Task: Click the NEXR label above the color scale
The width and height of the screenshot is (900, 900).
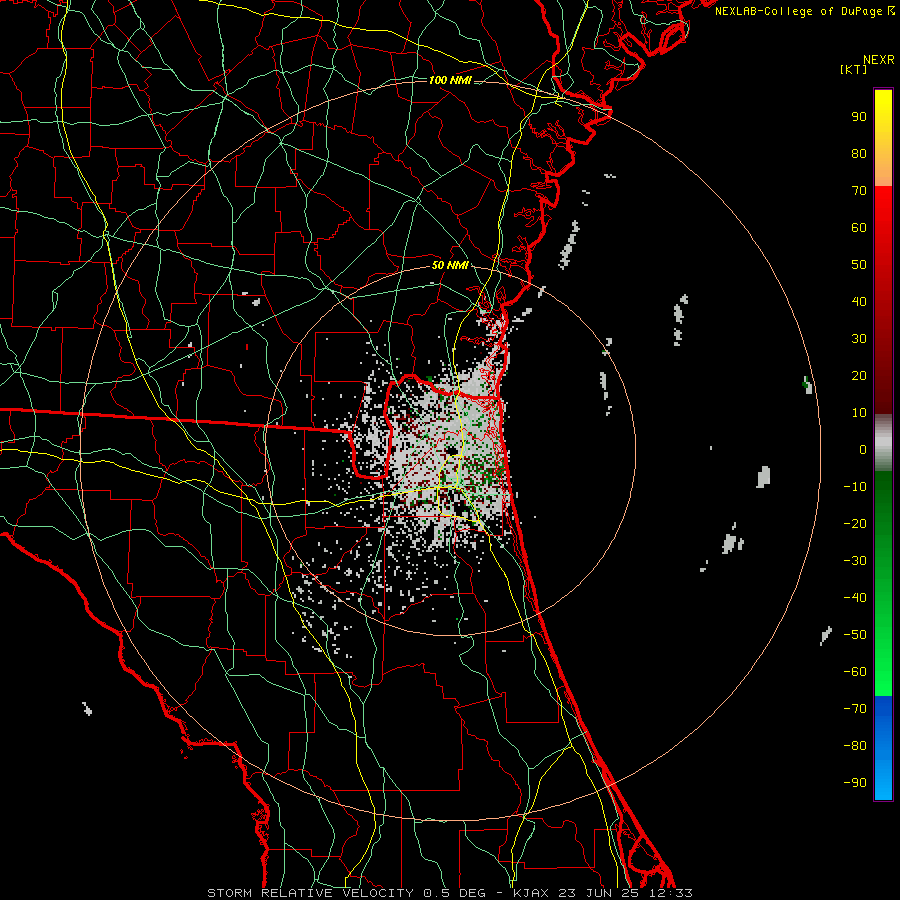Action: [x=878, y=60]
